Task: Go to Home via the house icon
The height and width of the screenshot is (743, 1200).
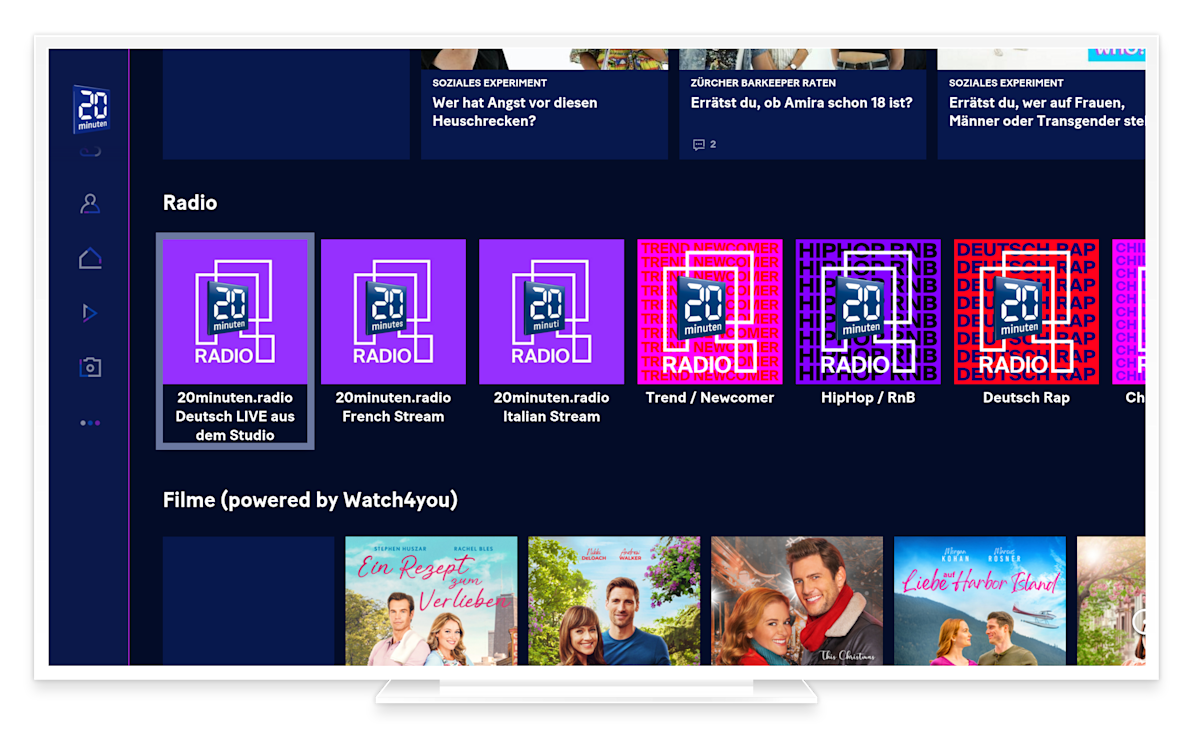Action: click(90, 258)
